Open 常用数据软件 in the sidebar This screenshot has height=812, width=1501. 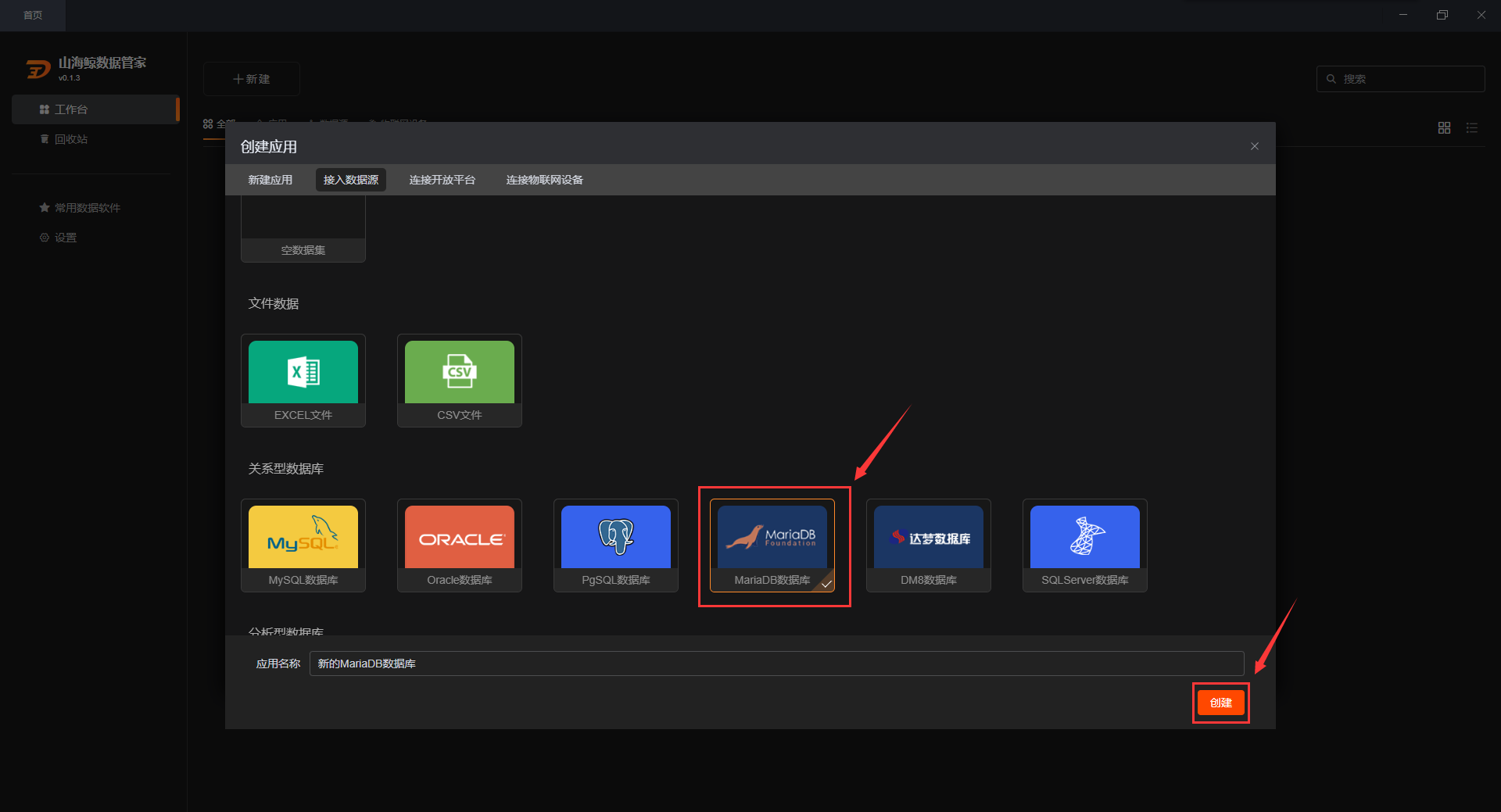point(95,208)
